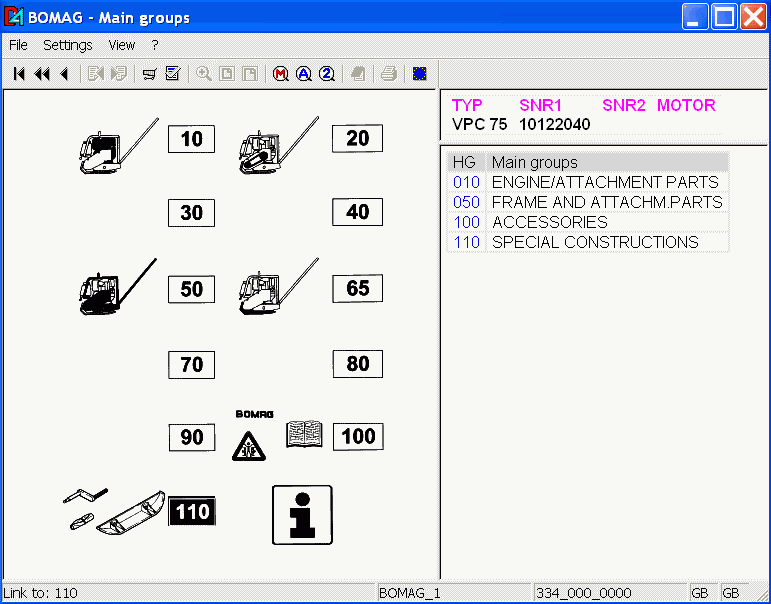
Task: Click the serial number 10122040
Action: 555,124
